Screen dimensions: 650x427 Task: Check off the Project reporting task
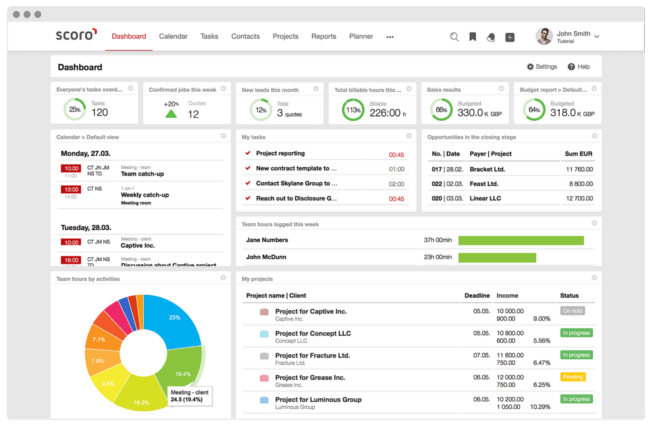247,154
